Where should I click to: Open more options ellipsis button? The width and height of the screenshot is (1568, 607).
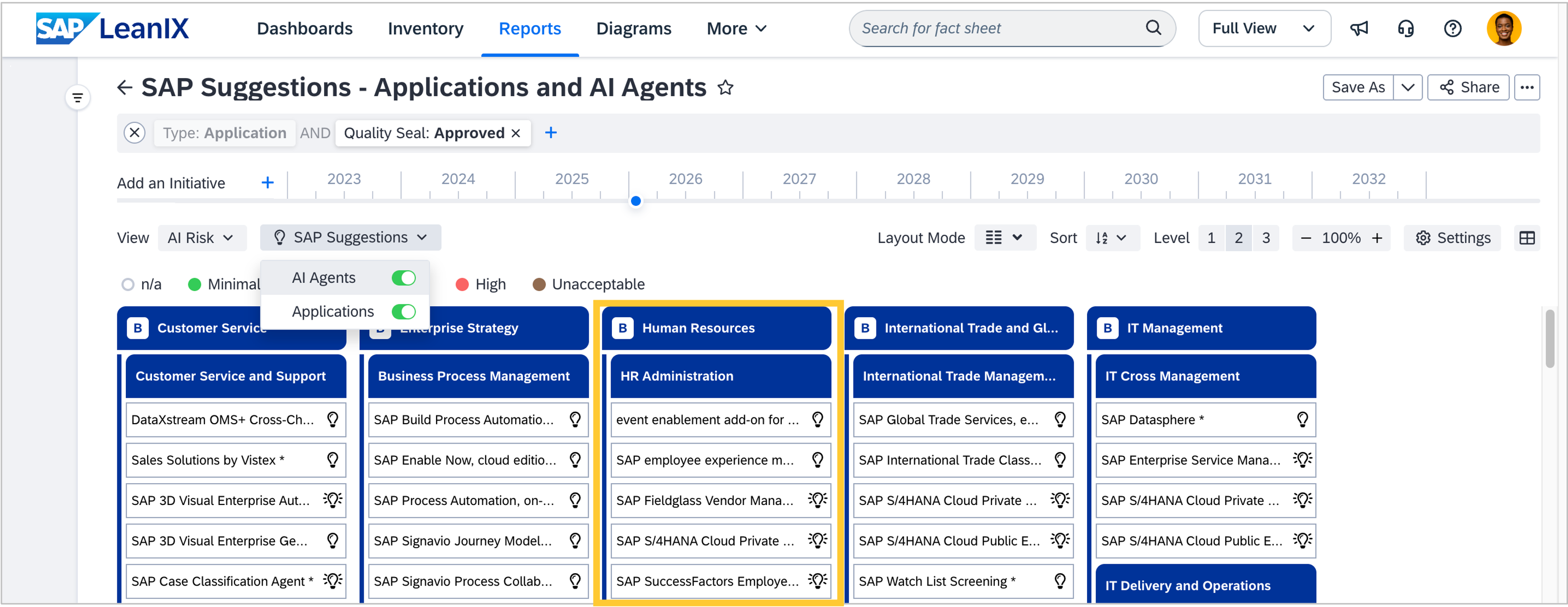(1527, 88)
